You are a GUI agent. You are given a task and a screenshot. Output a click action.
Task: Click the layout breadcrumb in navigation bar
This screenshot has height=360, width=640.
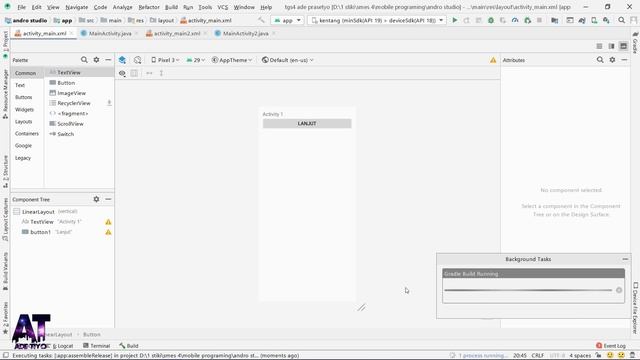[x=162, y=20]
